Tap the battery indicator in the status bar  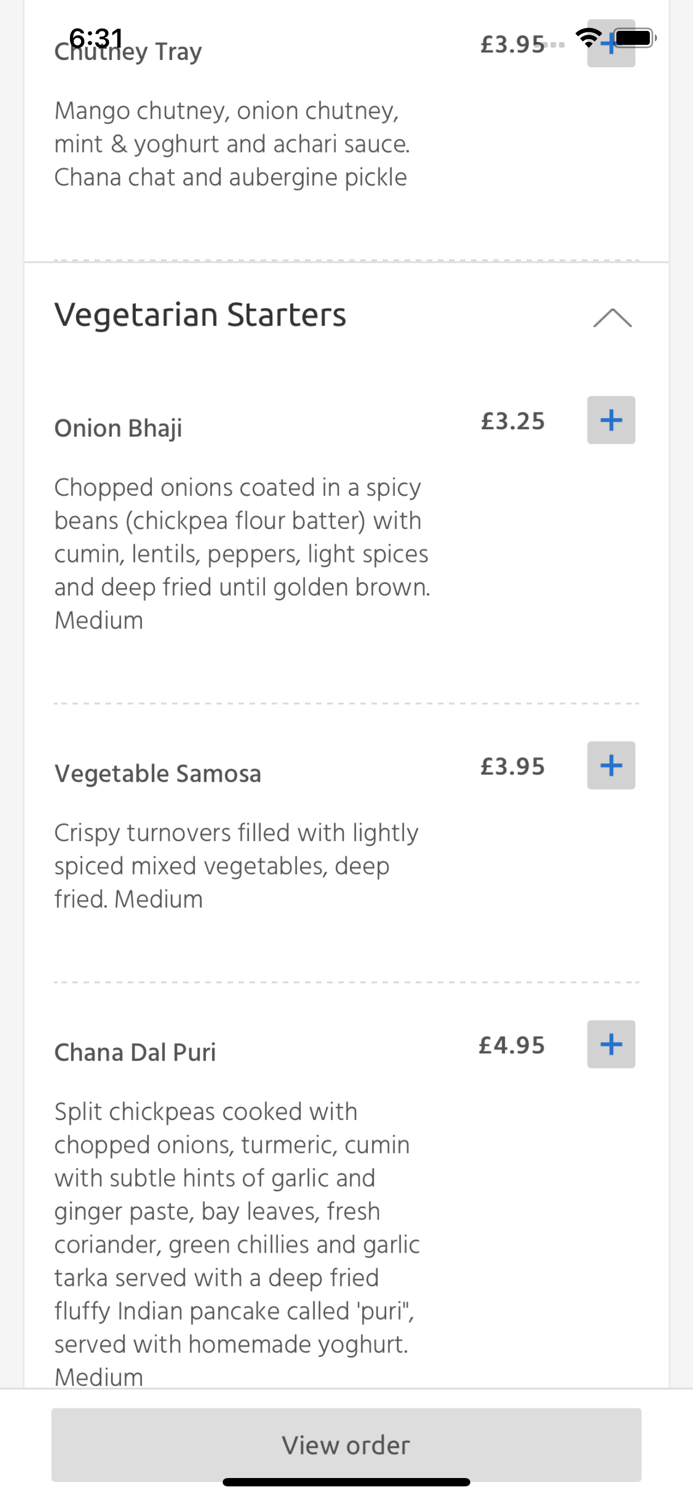click(x=634, y=40)
